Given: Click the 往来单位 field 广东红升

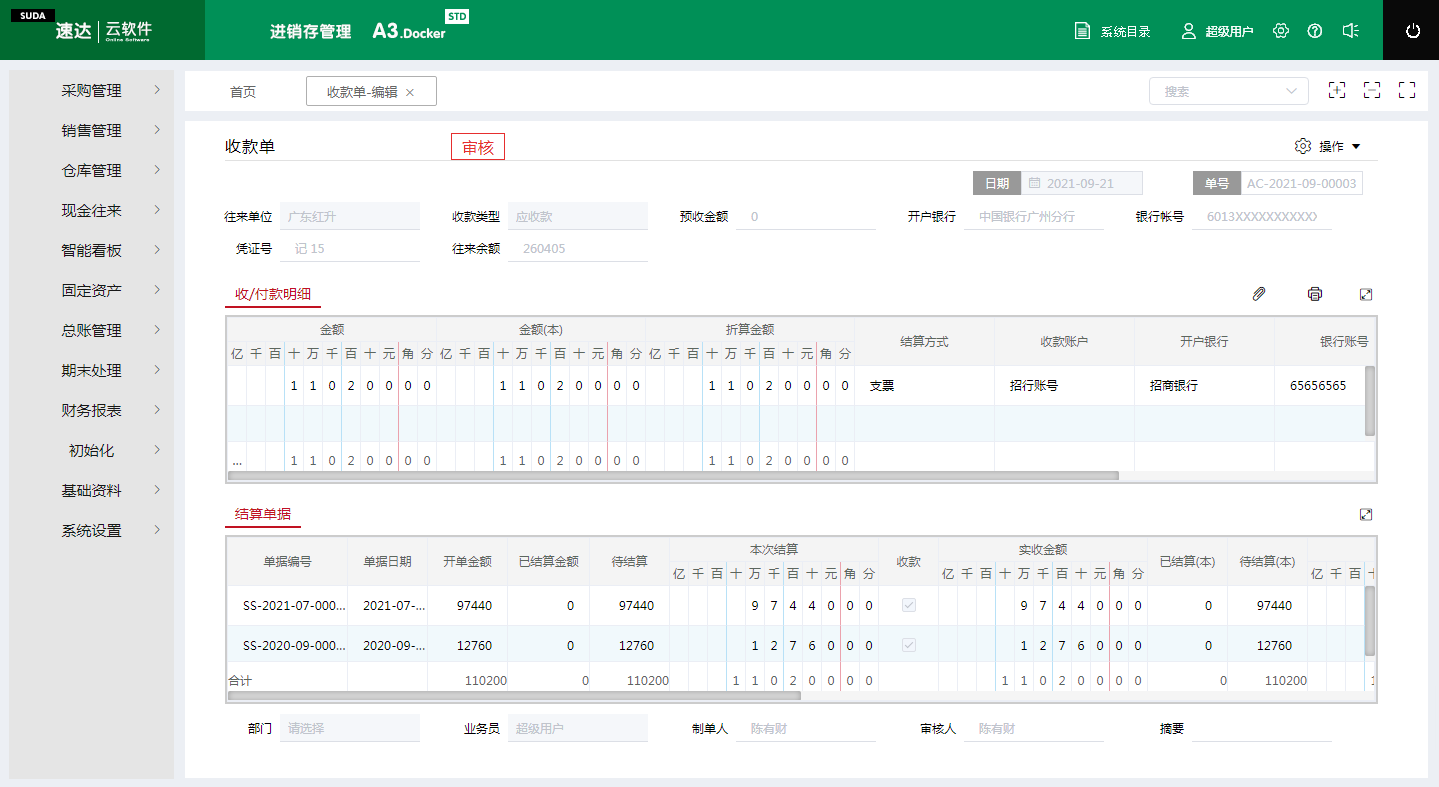Looking at the screenshot, I should pos(350,216).
